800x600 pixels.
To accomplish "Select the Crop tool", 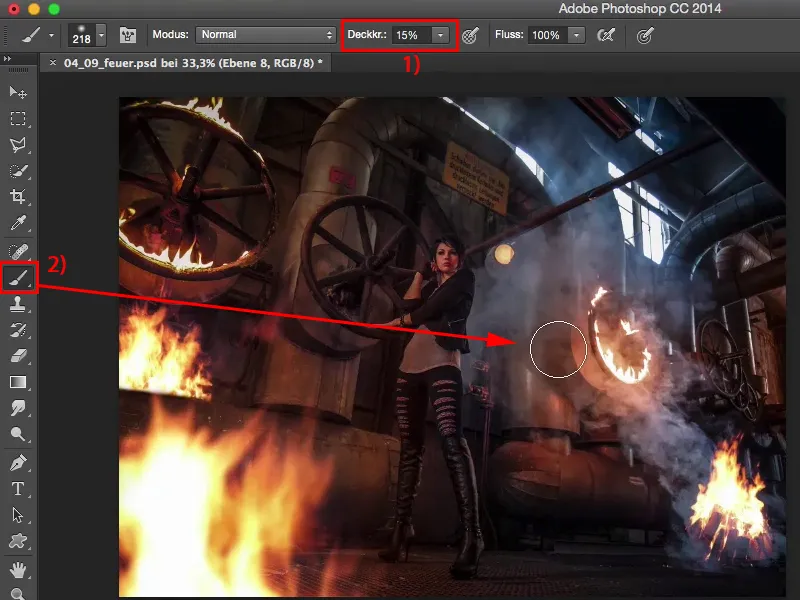I will point(18,196).
